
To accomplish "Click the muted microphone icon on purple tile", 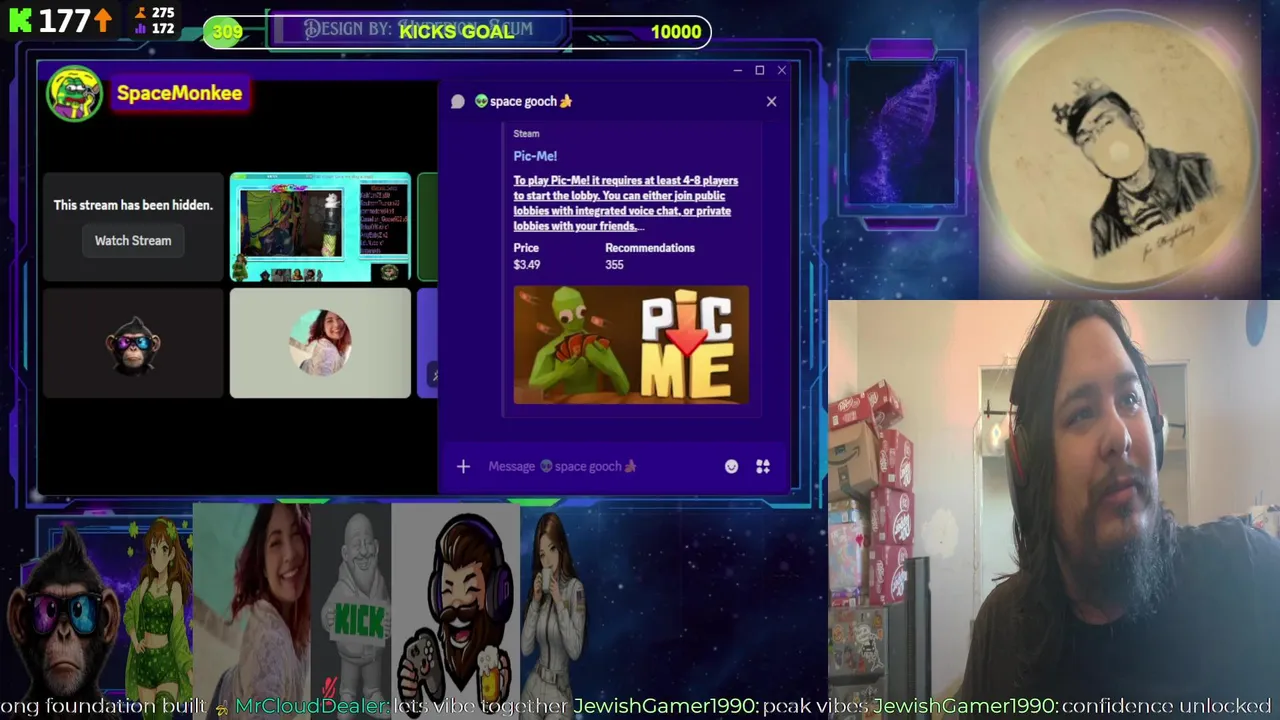I will click(433, 375).
